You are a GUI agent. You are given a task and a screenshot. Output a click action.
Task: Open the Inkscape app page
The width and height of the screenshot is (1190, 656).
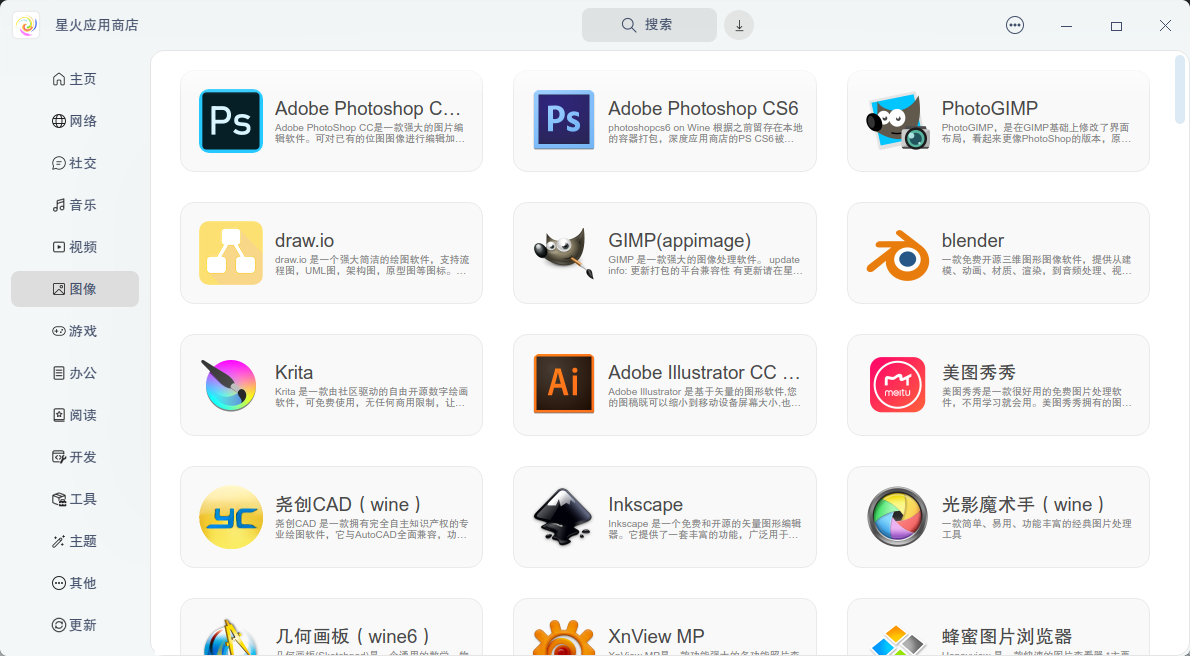tap(664, 517)
